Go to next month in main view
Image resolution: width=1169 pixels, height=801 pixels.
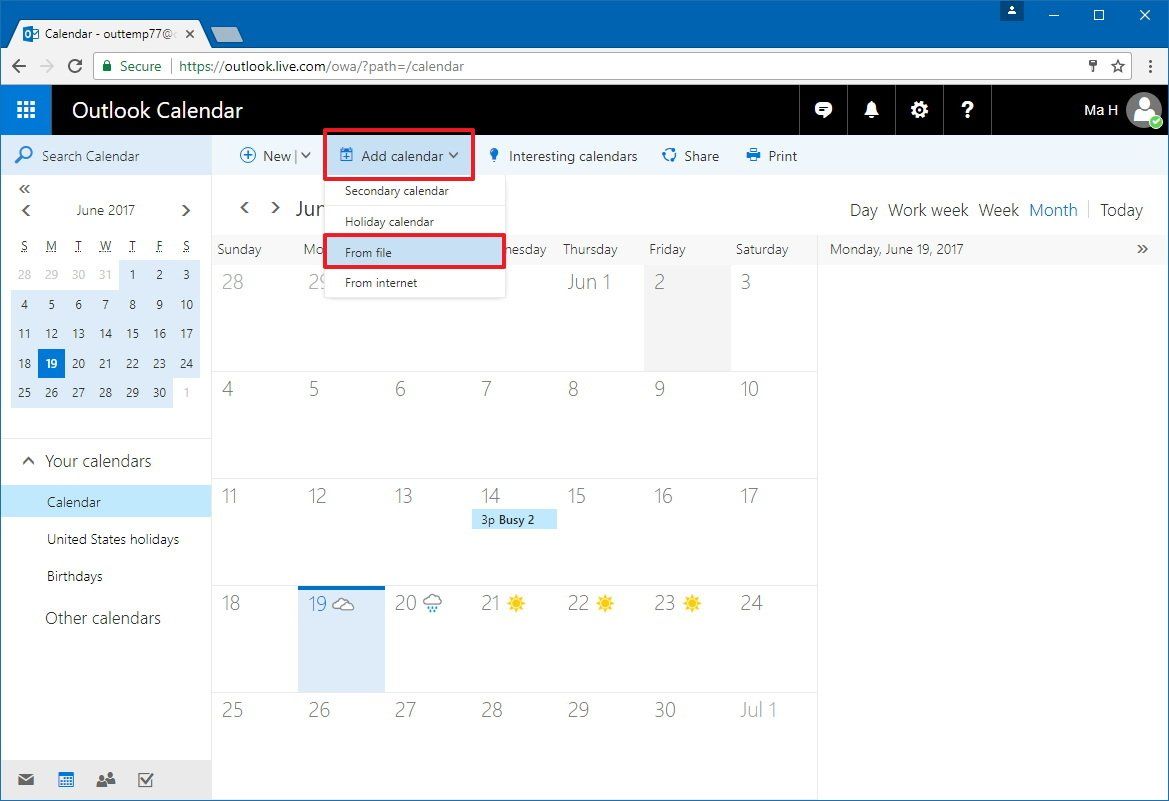pos(275,207)
